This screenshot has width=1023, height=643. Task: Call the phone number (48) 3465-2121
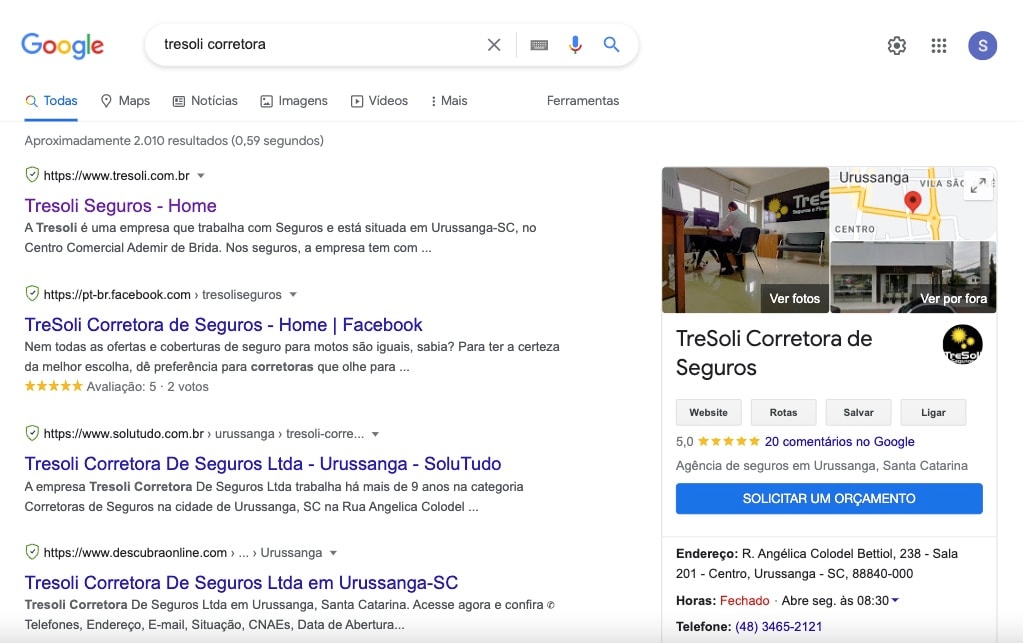[x=778, y=627]
